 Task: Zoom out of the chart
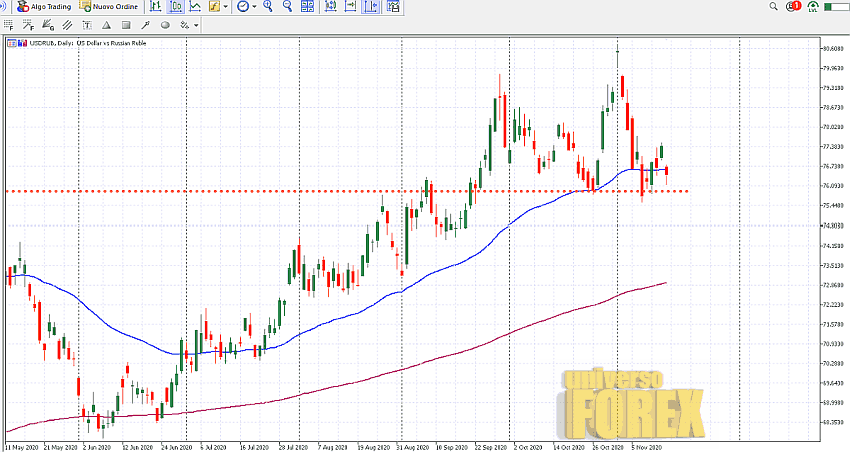click(x=288, y=6)
